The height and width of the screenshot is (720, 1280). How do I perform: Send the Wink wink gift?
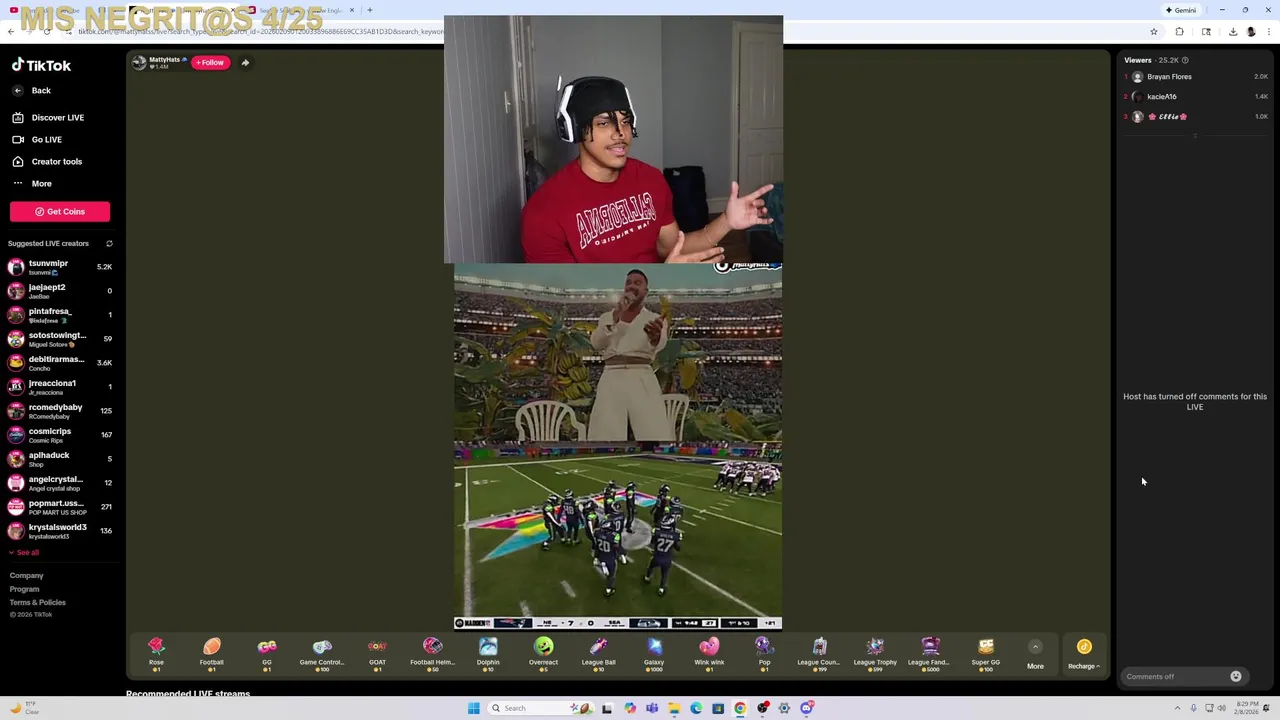pyautogui.click(x=709, y=654)
